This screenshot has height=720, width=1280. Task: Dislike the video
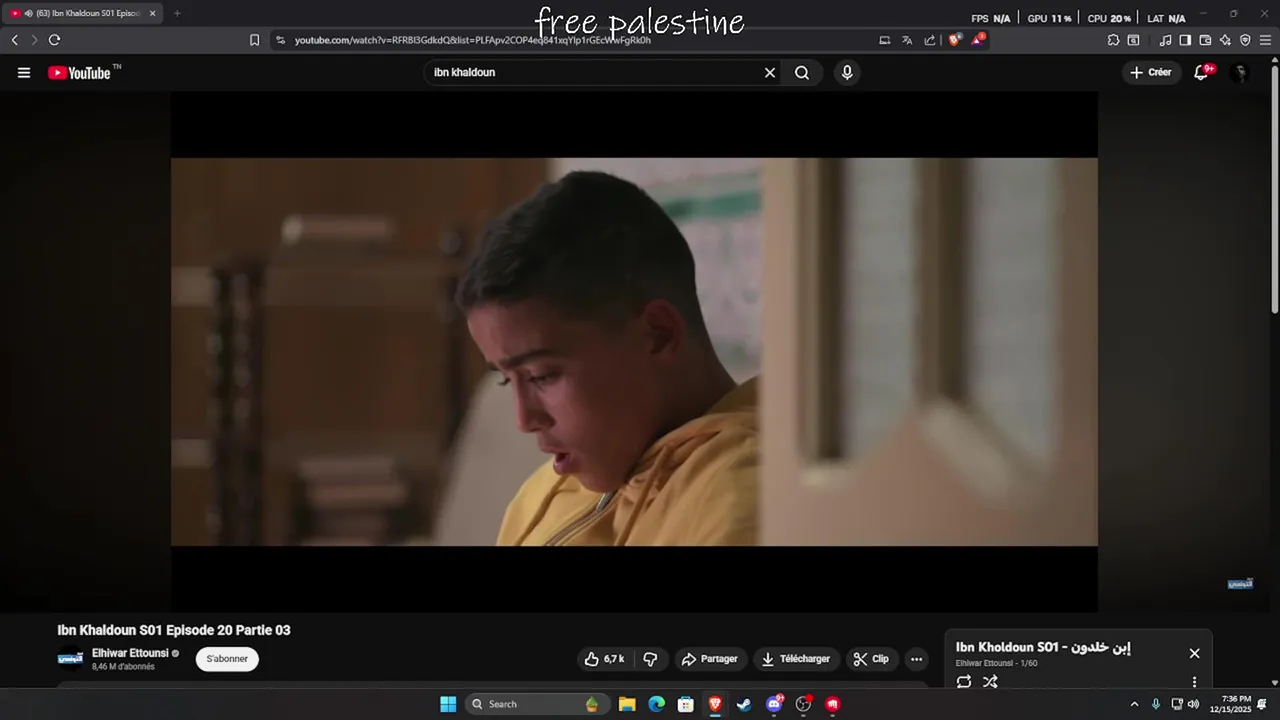[650, 659]
